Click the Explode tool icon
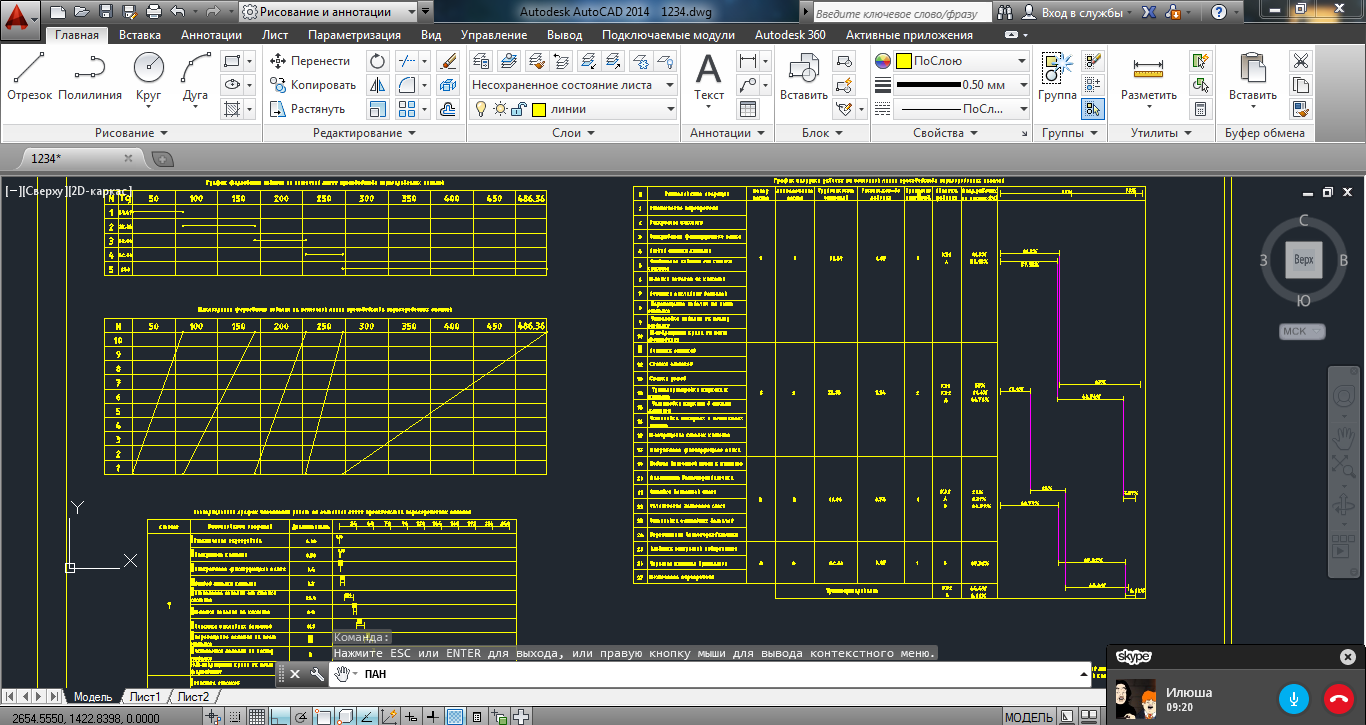This screenshot has height=725, width=1366. [448, 85]
